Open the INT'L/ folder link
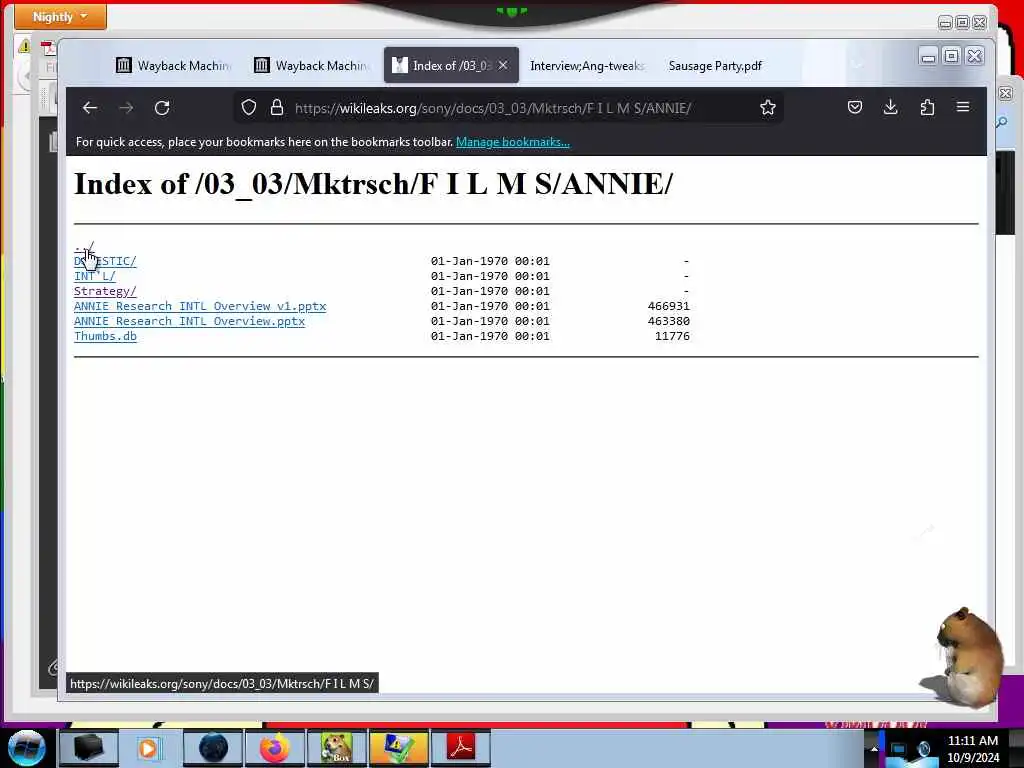The height and width of the screenshot is (768, 1024). 95,276
